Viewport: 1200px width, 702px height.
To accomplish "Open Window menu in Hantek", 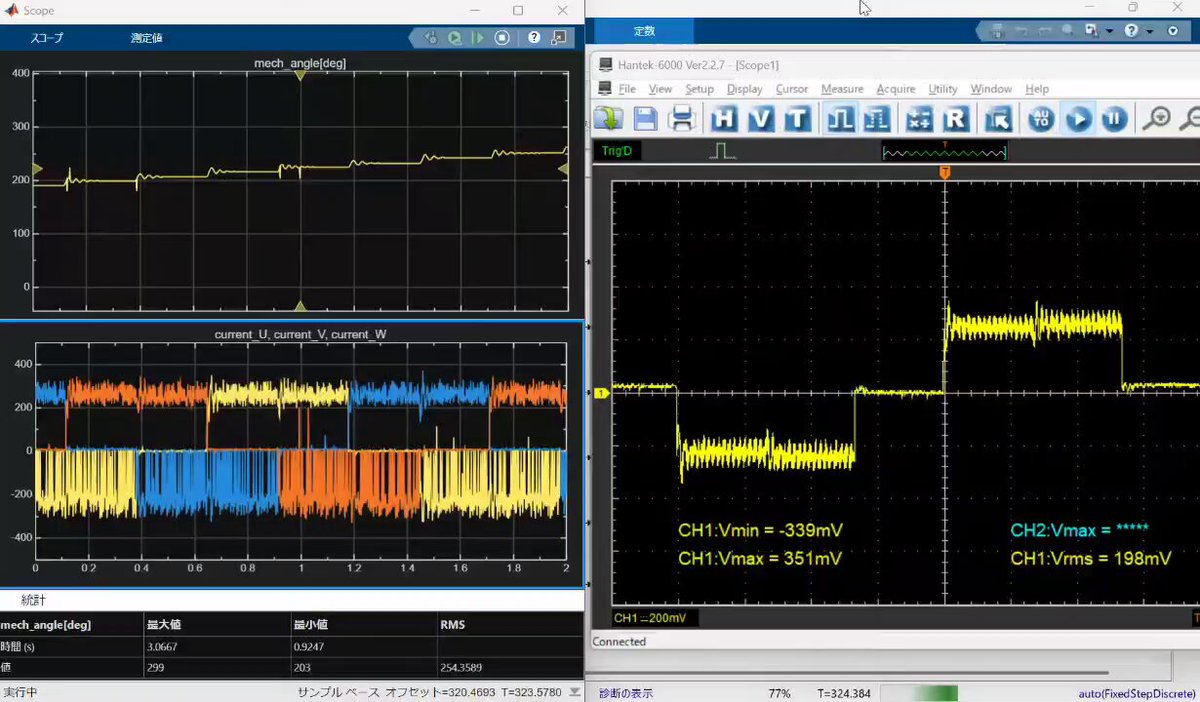I will point(991,89).
